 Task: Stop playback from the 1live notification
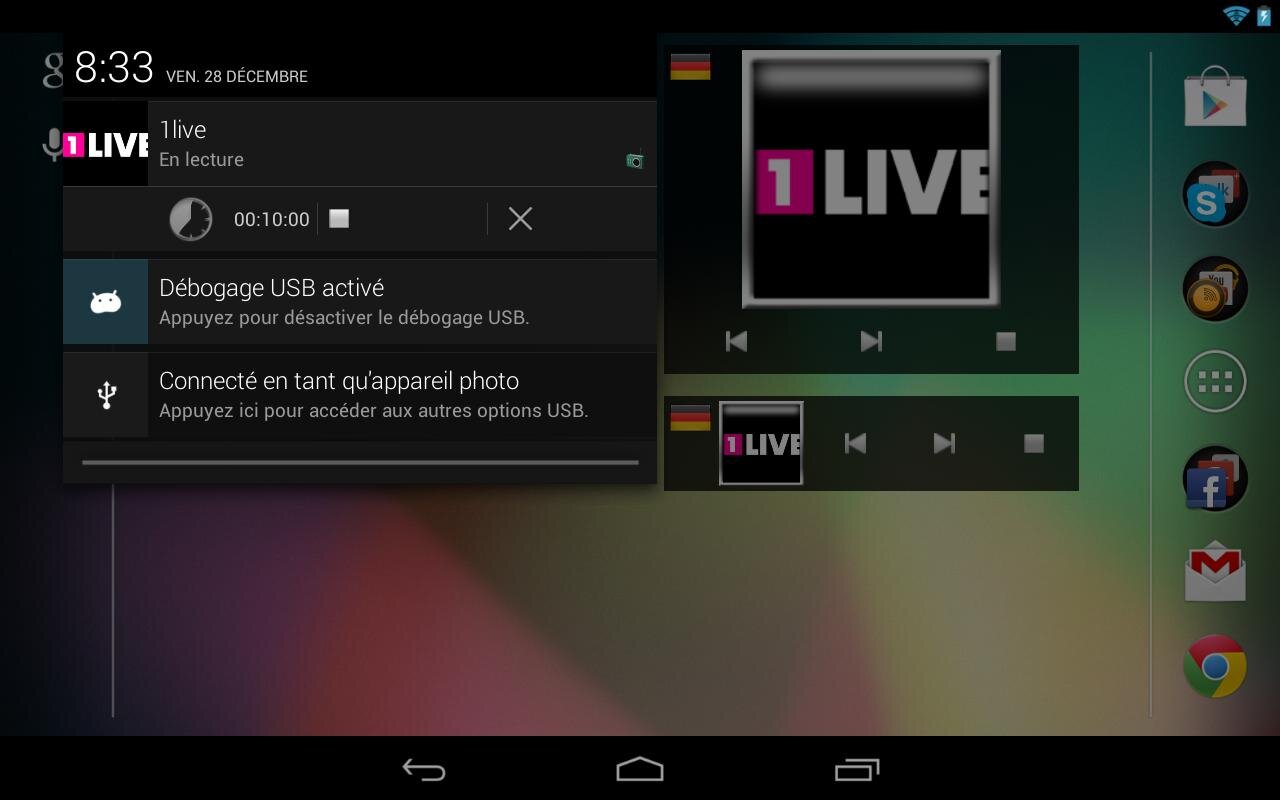(x=340, y=218)
